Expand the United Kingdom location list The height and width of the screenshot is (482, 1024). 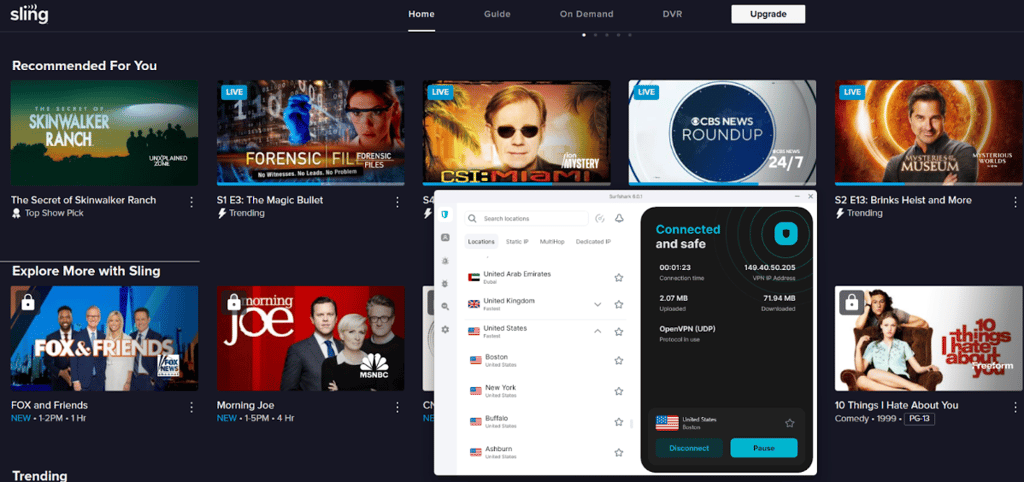(598, 304)
